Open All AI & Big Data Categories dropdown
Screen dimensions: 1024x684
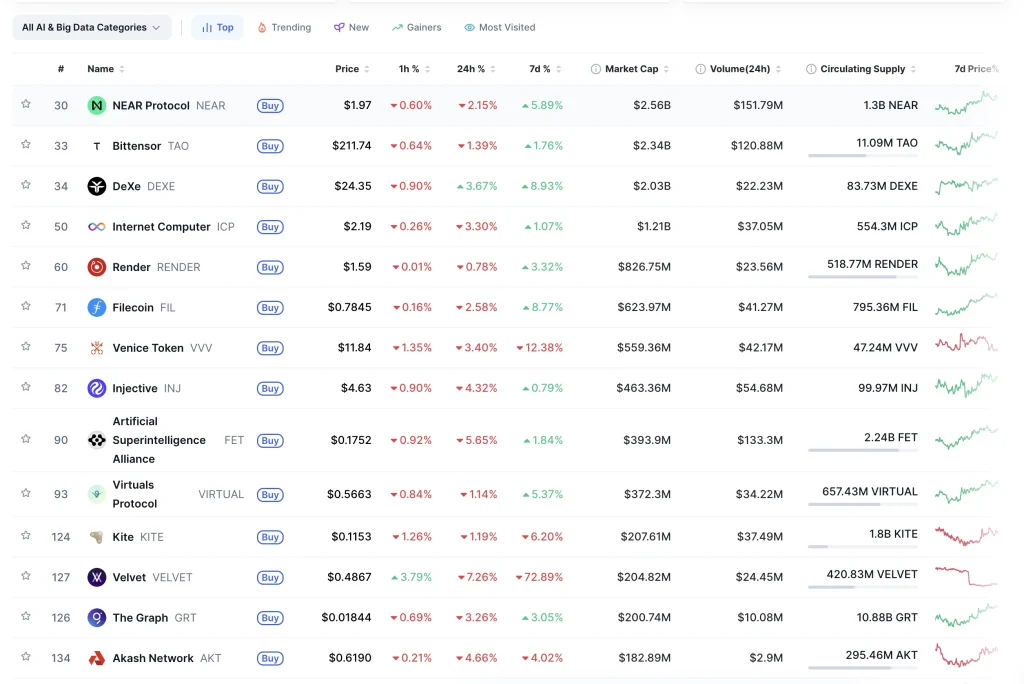coord(91,27)
